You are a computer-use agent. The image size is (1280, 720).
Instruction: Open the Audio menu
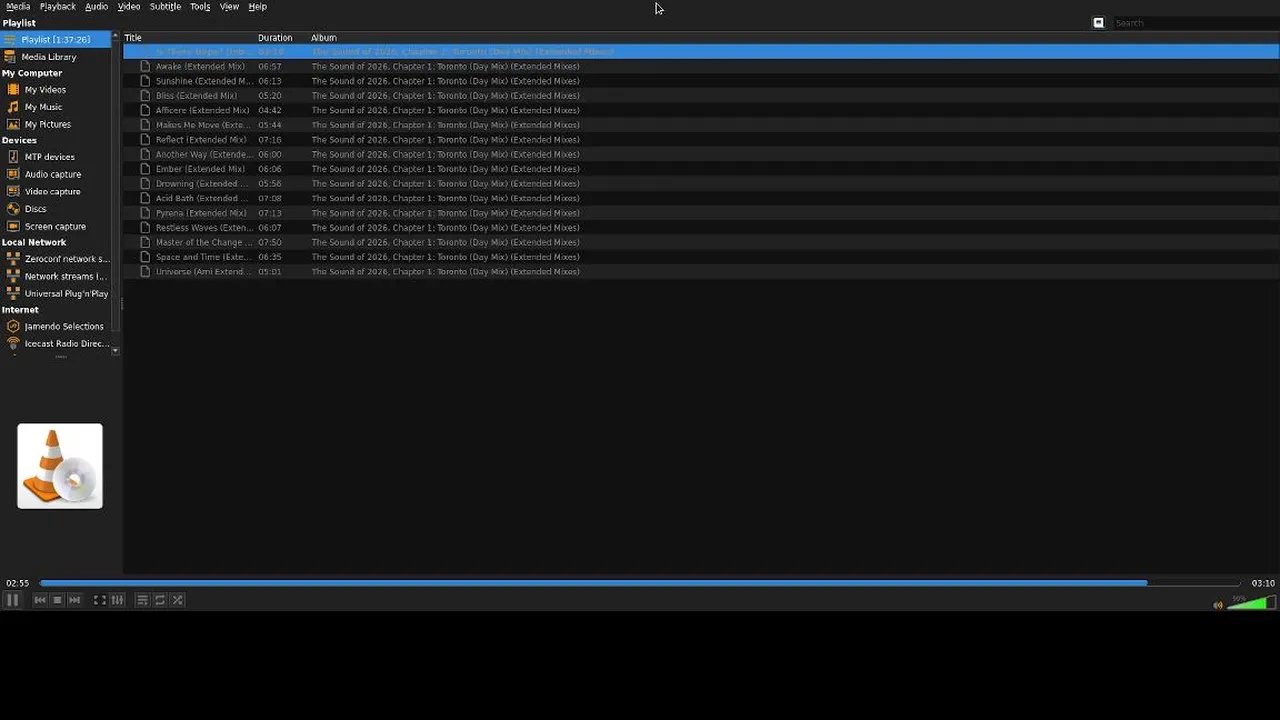coord(96,7)
